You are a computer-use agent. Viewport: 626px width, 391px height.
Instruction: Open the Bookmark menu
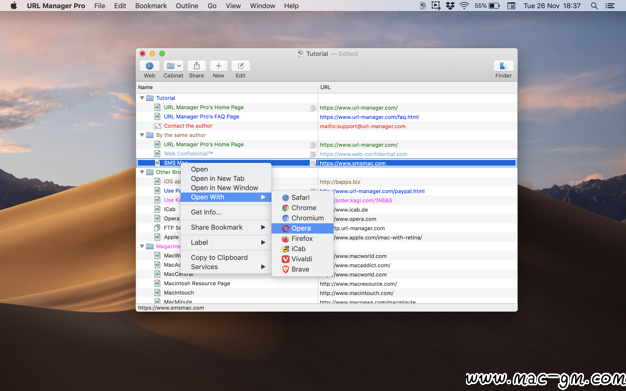coord(151,6)
